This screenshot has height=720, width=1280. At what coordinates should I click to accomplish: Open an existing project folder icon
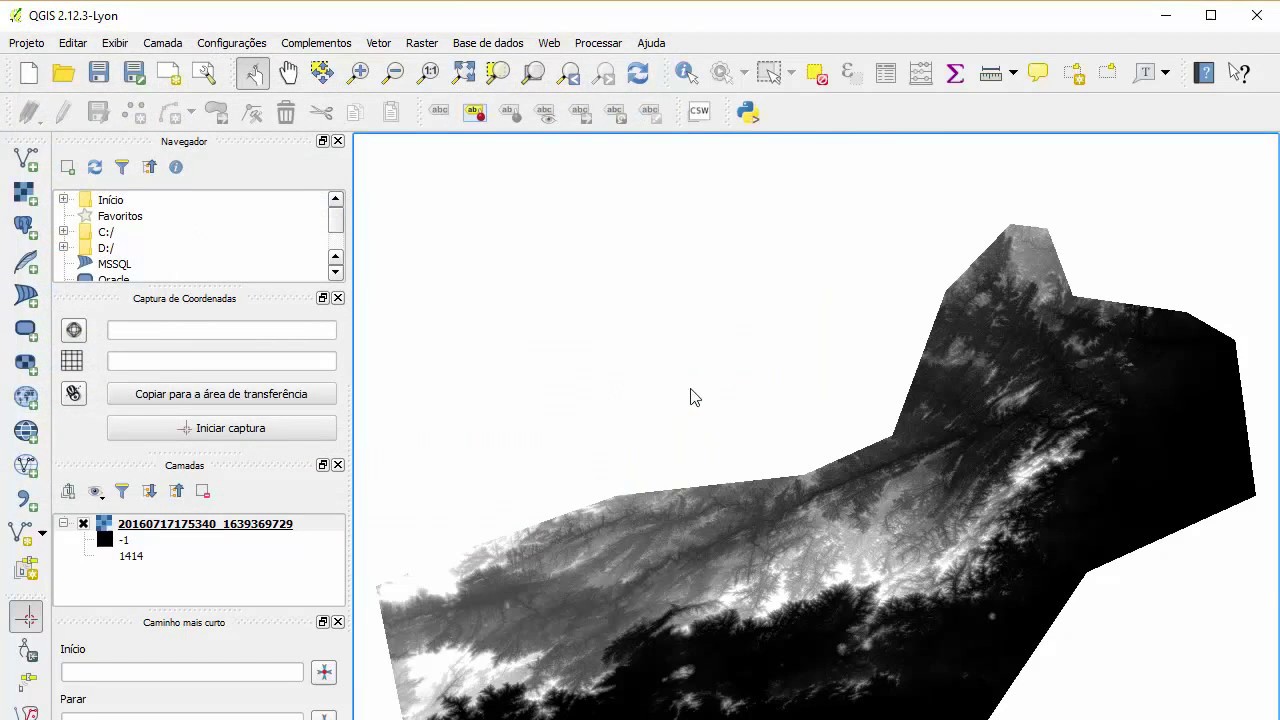tap(64, 73)
